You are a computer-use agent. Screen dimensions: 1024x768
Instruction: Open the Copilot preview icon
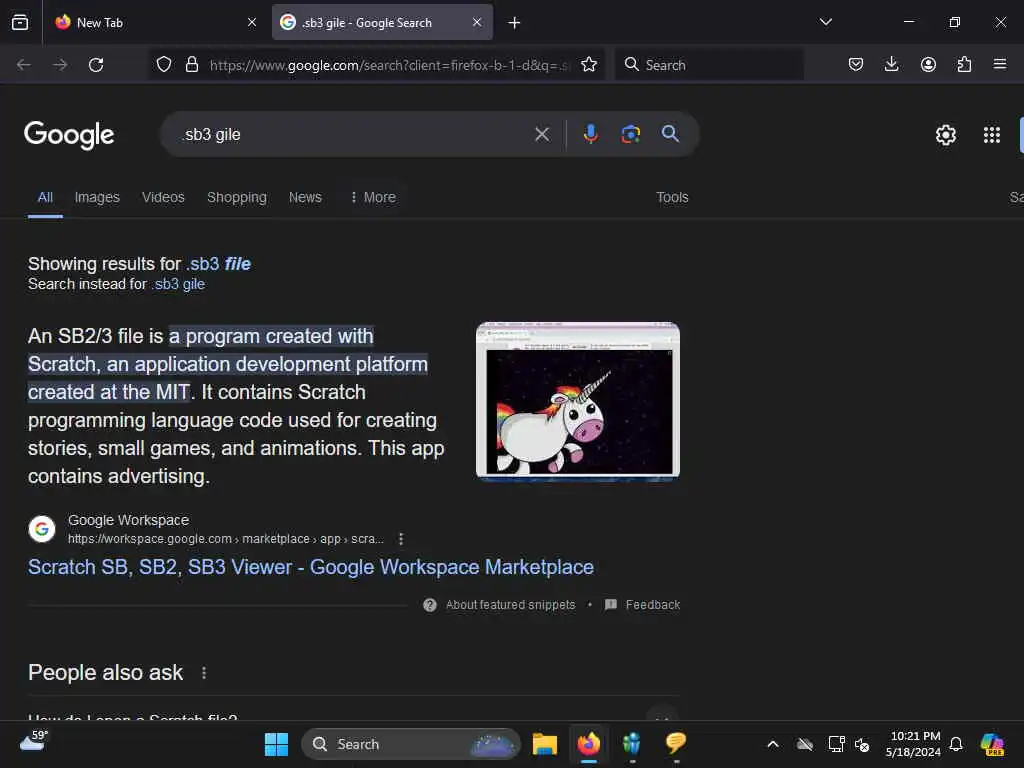coord(992,744)
